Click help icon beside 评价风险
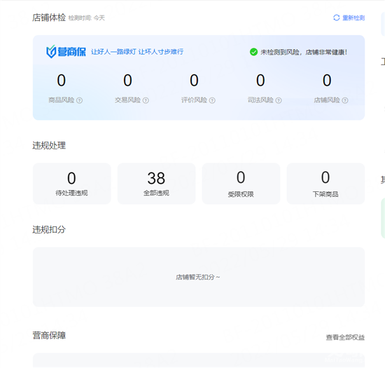This screenshot has height=368, width=385. (x=212, y=100)
